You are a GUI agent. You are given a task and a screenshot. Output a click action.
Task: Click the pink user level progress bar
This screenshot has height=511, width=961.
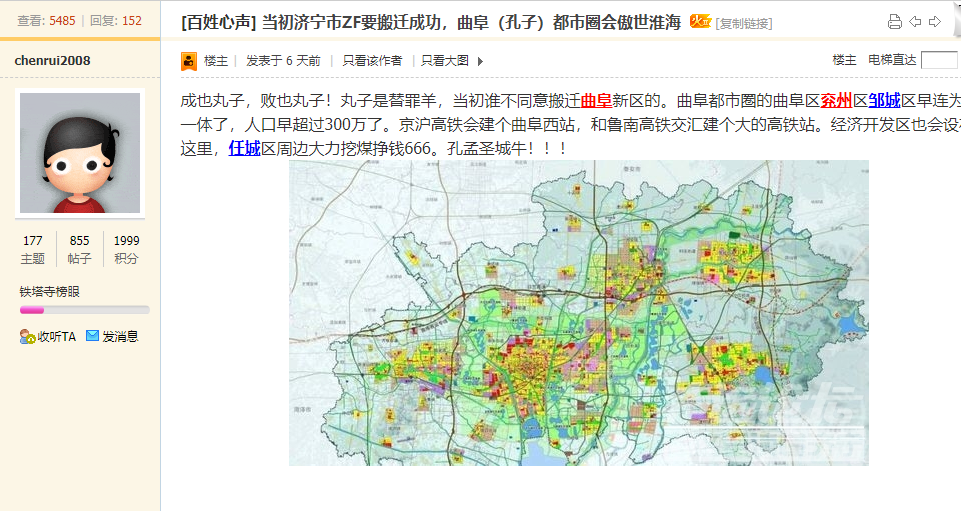[85, 310]
